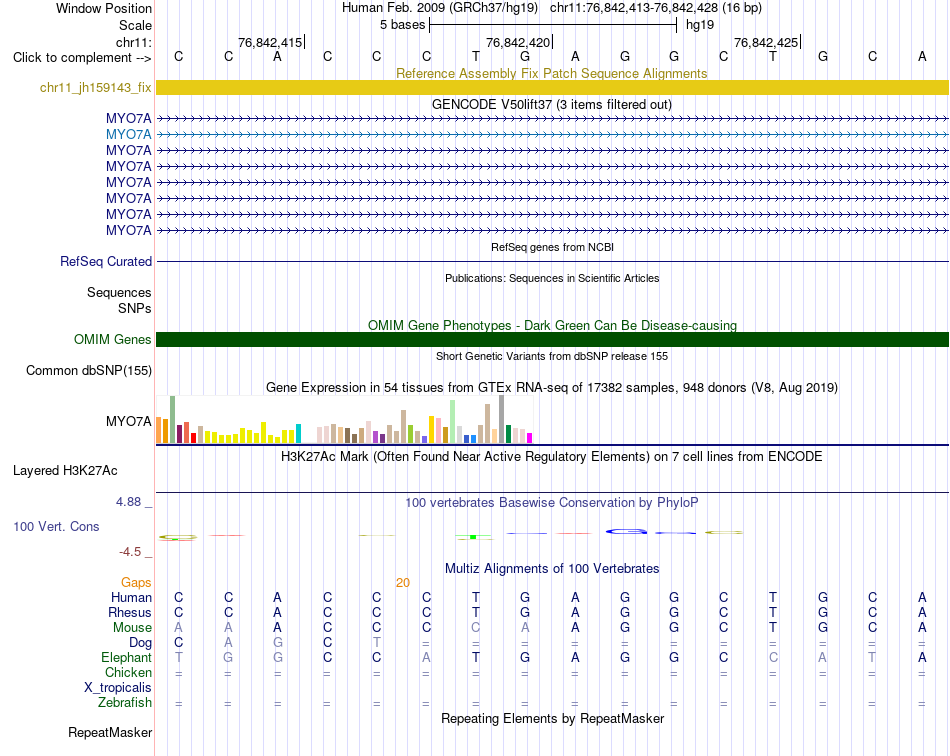Click the Zebrafish species label

pyautogui.click(x=125, y=702)
